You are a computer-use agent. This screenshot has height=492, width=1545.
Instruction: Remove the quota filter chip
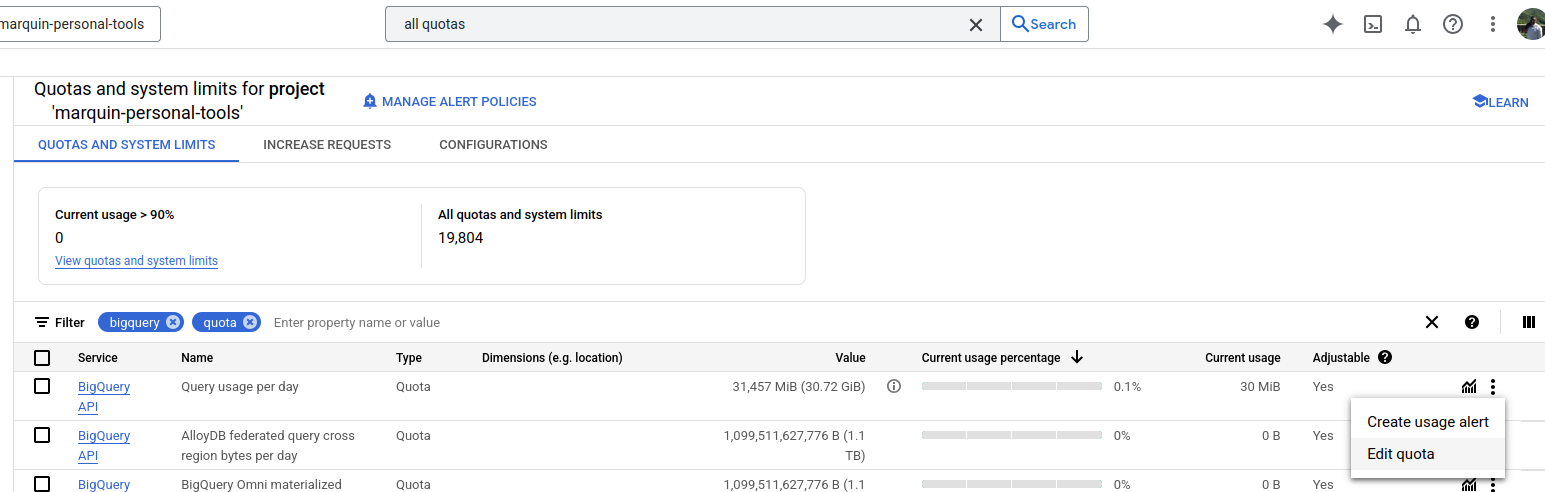[250, 322]
